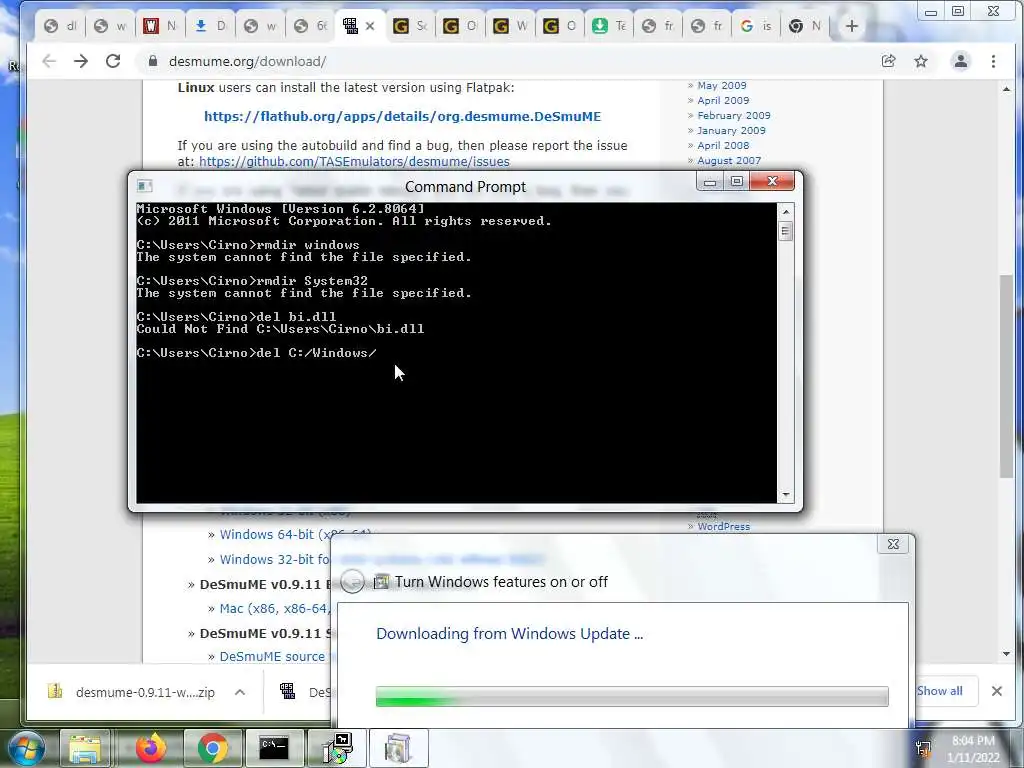Launch Firefox from taskbar

(x=151, y=748)
